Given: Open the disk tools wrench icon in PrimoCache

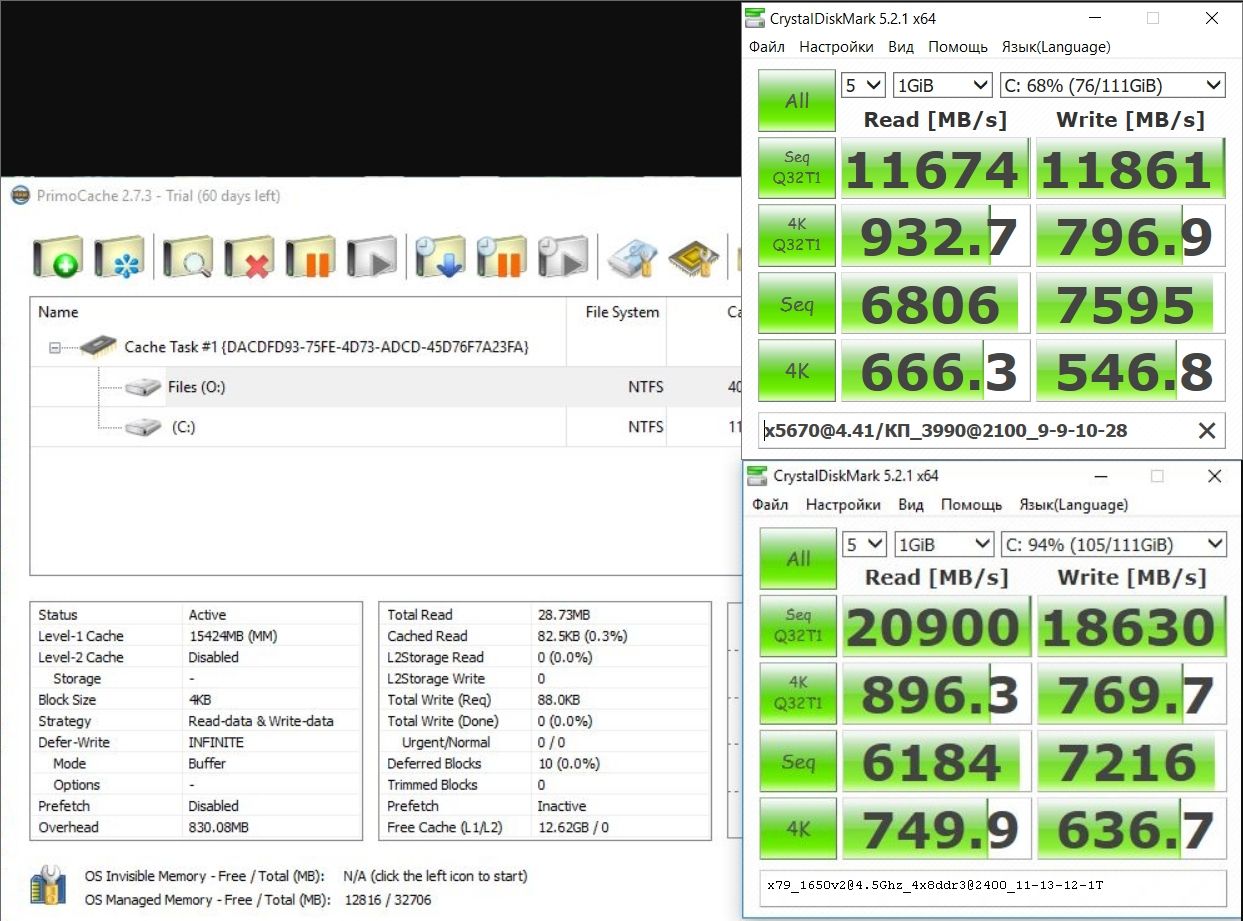Looking at the screenshot, I should coord(632,258).
